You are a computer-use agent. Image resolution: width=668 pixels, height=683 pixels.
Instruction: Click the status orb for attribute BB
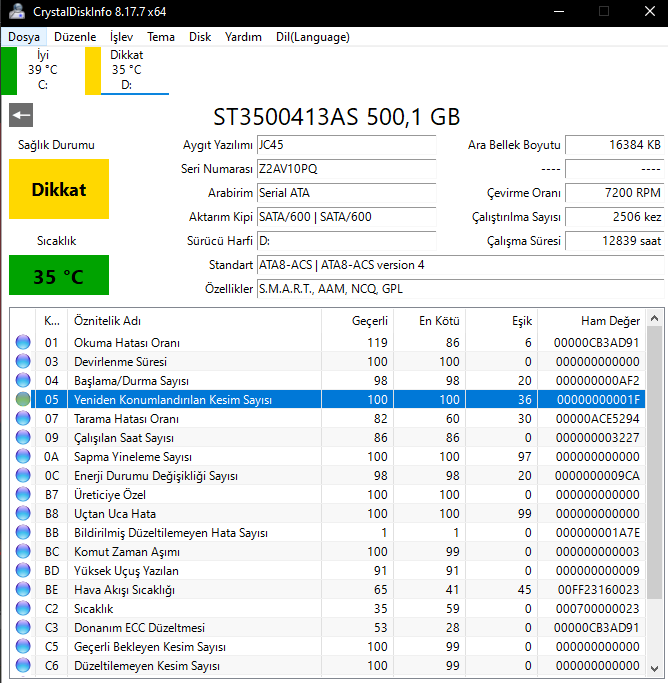(x=23, y=532)
